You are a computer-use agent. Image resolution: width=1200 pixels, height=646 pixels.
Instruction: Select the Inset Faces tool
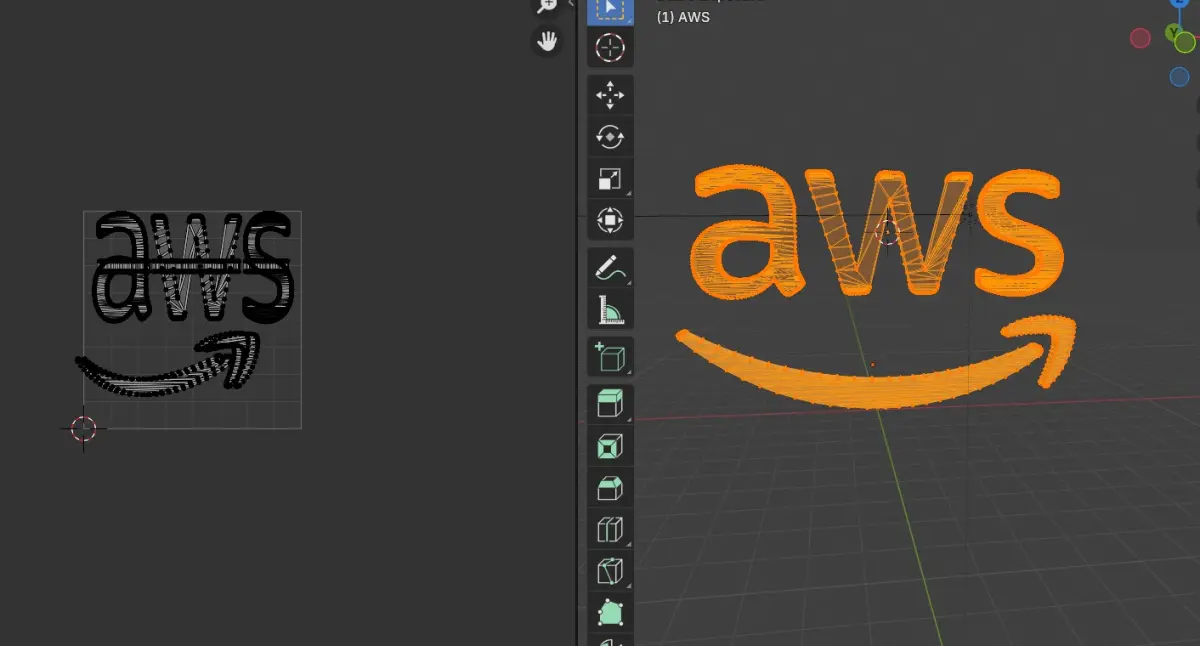point(609,445)
